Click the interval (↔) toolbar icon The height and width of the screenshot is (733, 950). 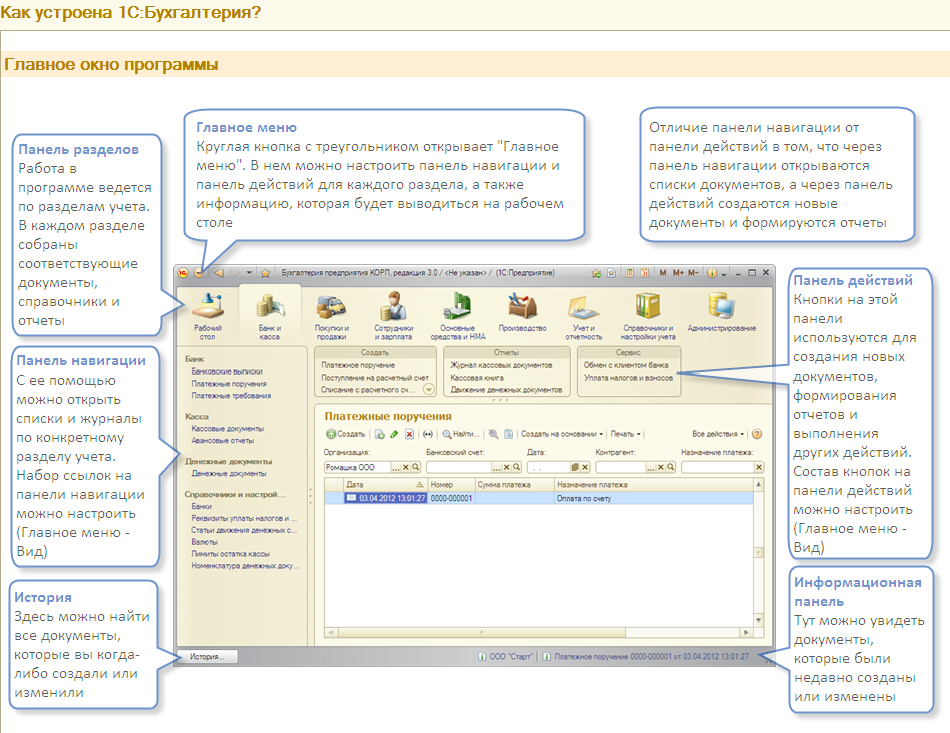[x=428, y=434]
